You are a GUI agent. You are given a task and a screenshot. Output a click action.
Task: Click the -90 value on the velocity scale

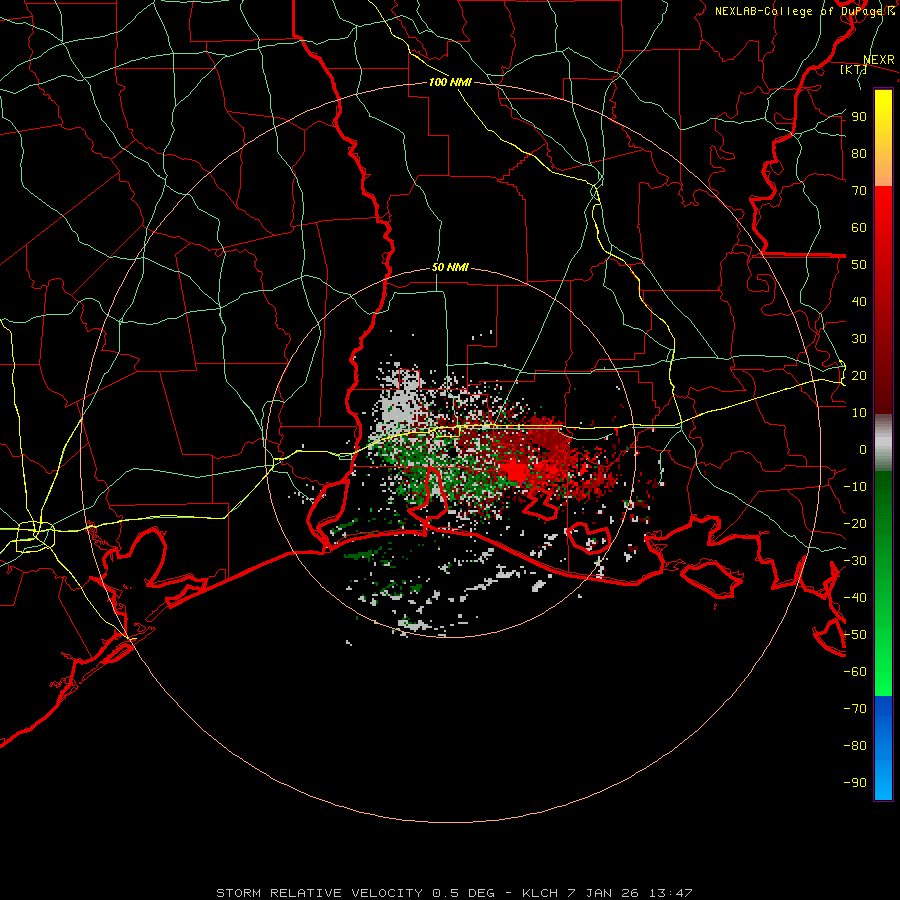click(855, 783)
